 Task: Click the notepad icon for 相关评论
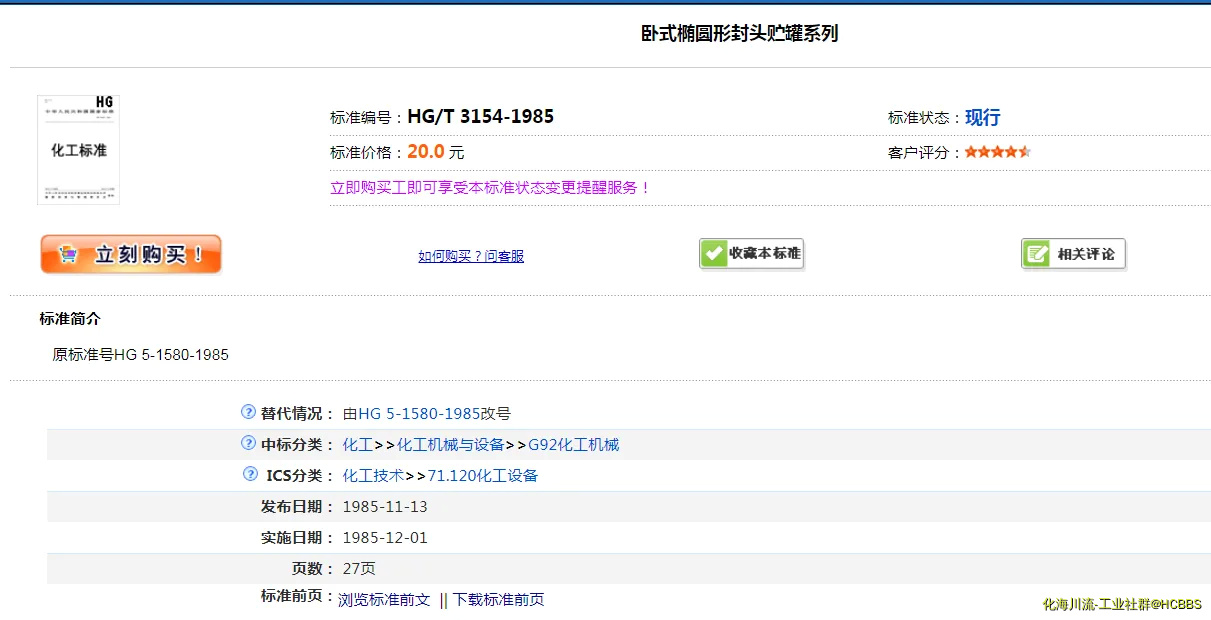1037,254
